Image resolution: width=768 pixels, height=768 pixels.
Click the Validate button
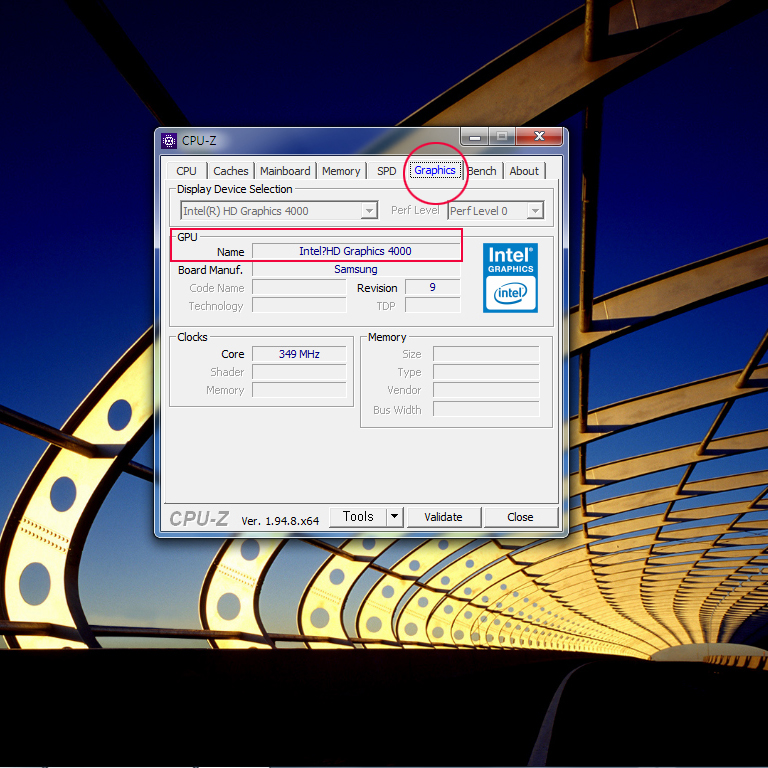pos(443,517)
